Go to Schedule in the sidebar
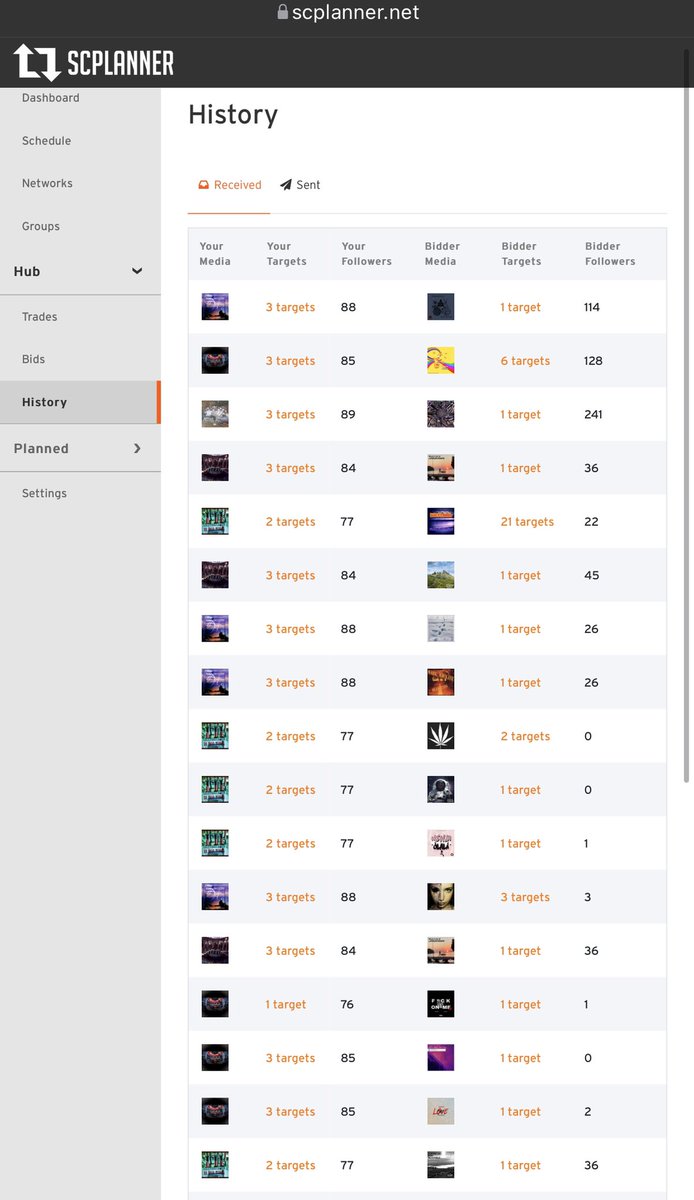 click(x=47, y=141)
